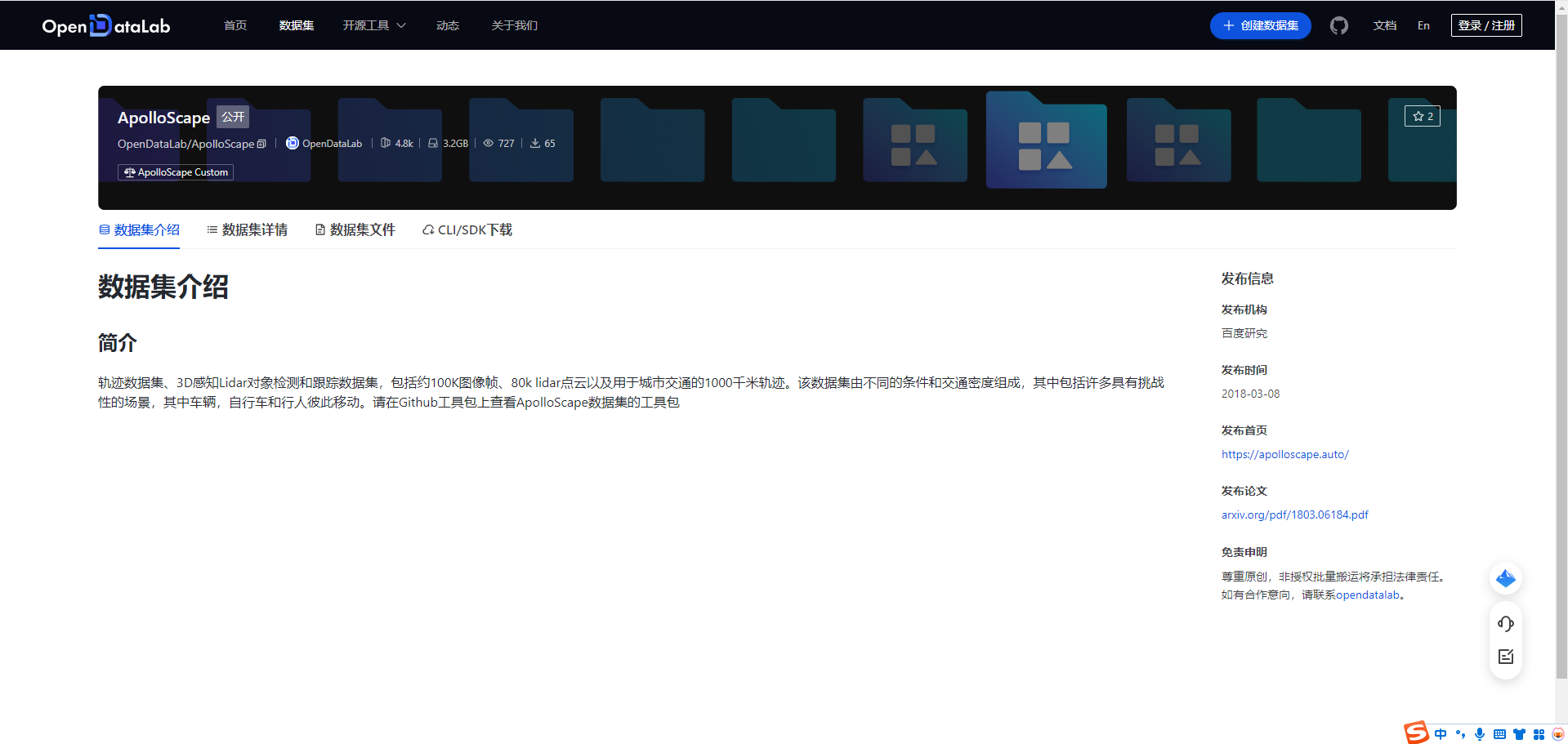Open 动态 navigation item

pyautogui.click(x=448, y=25)
